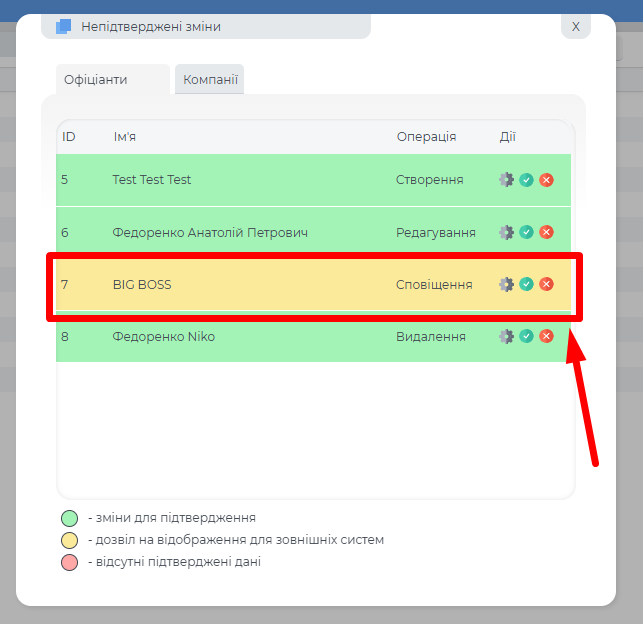The width and height of the screenshot is (643, 624).
Task: Switch to the Компанії tab
Action: pyautogui.click(x=210, y=79)
